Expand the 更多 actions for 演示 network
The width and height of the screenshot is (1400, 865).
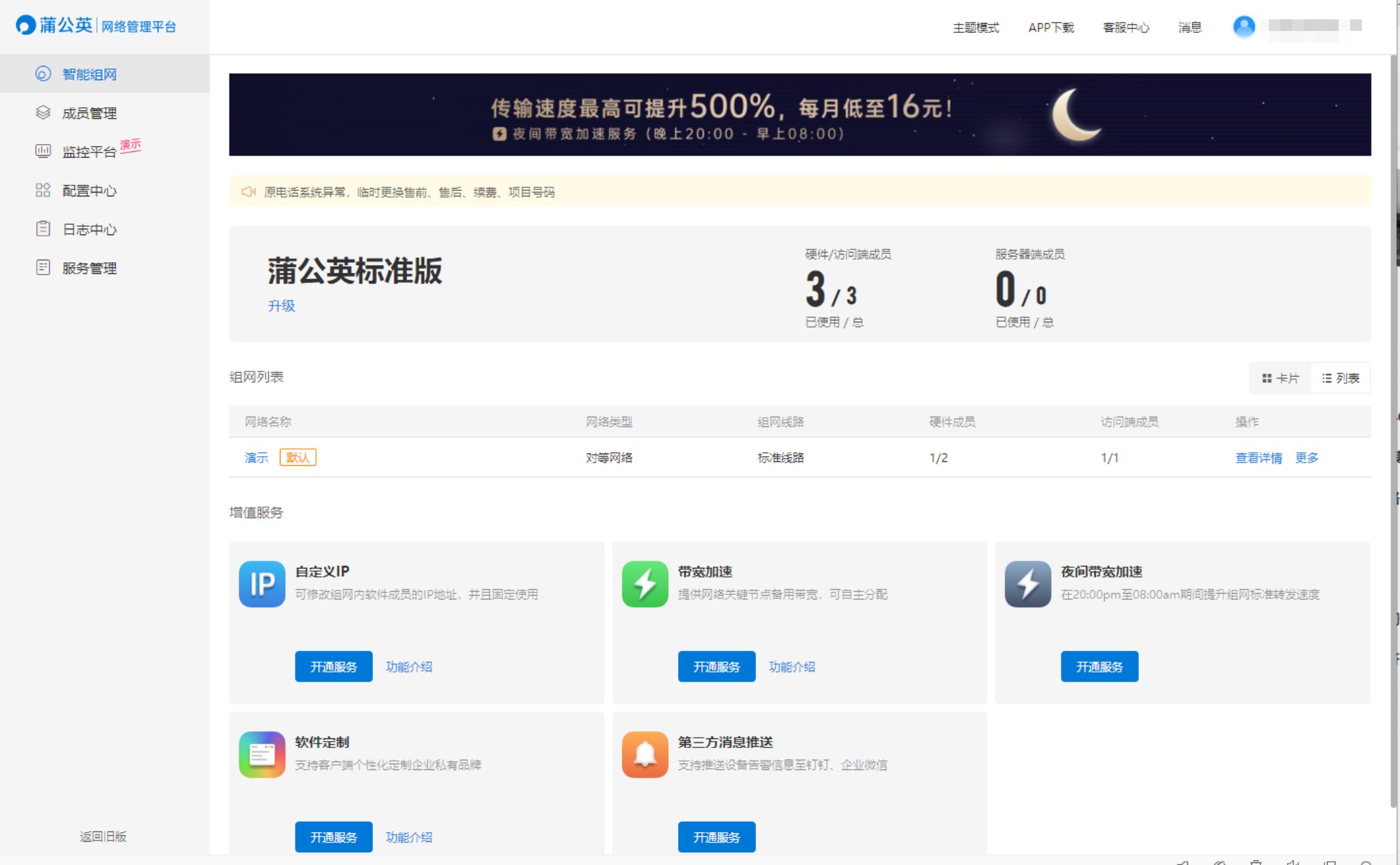tap(1306, 457)
